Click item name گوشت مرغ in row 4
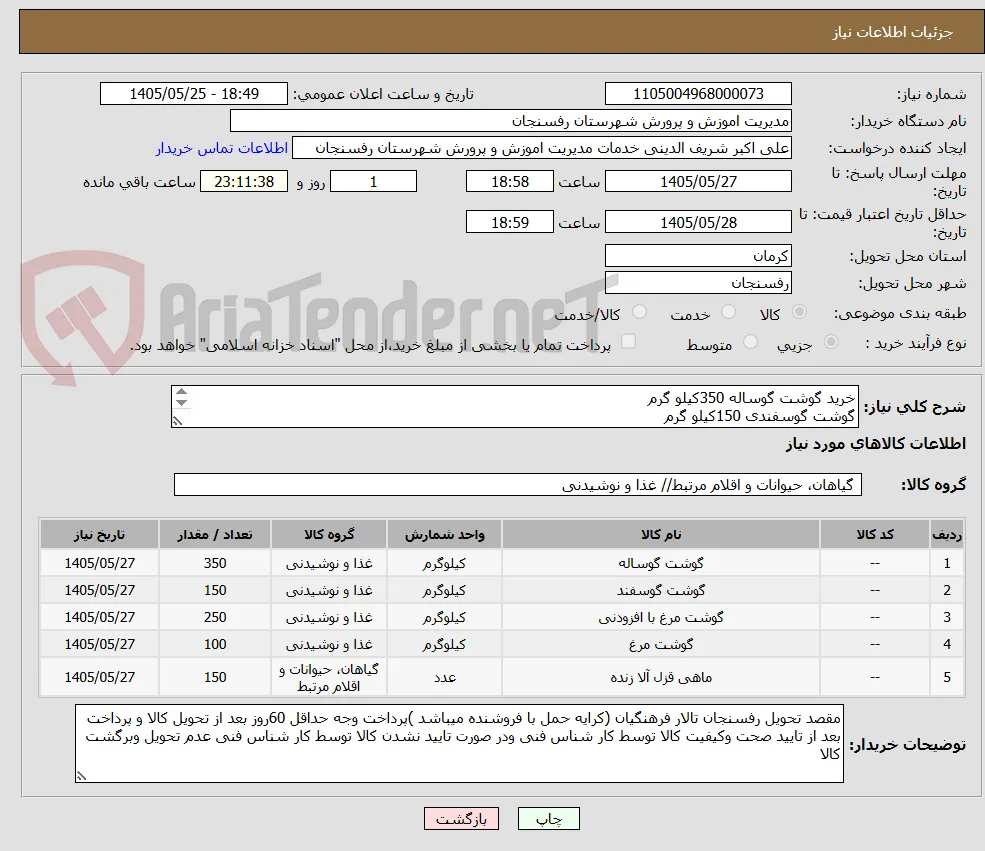The width and height of the screenshot is (985, 851). [661, 644]
